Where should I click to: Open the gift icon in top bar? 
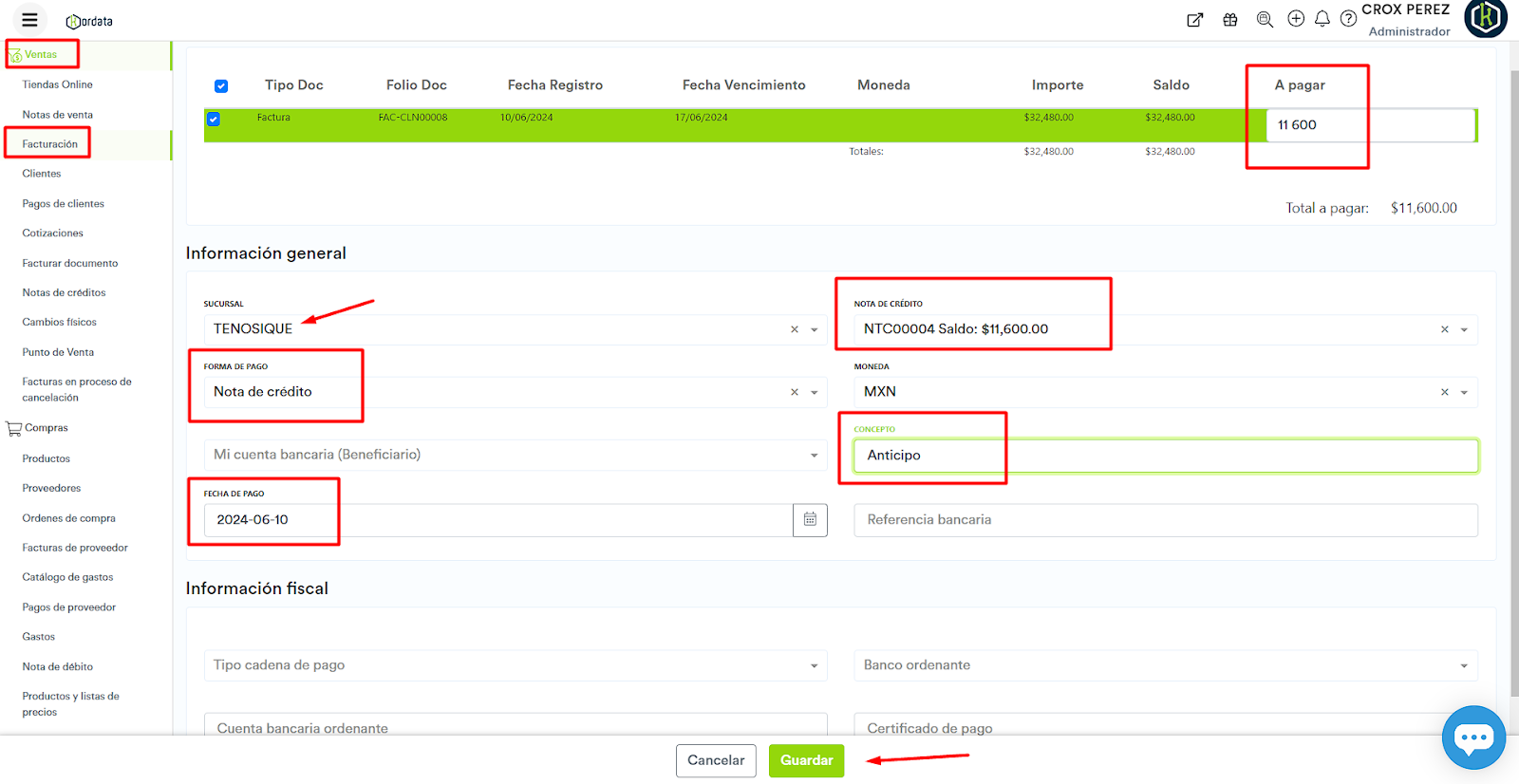click(1230, 20)
